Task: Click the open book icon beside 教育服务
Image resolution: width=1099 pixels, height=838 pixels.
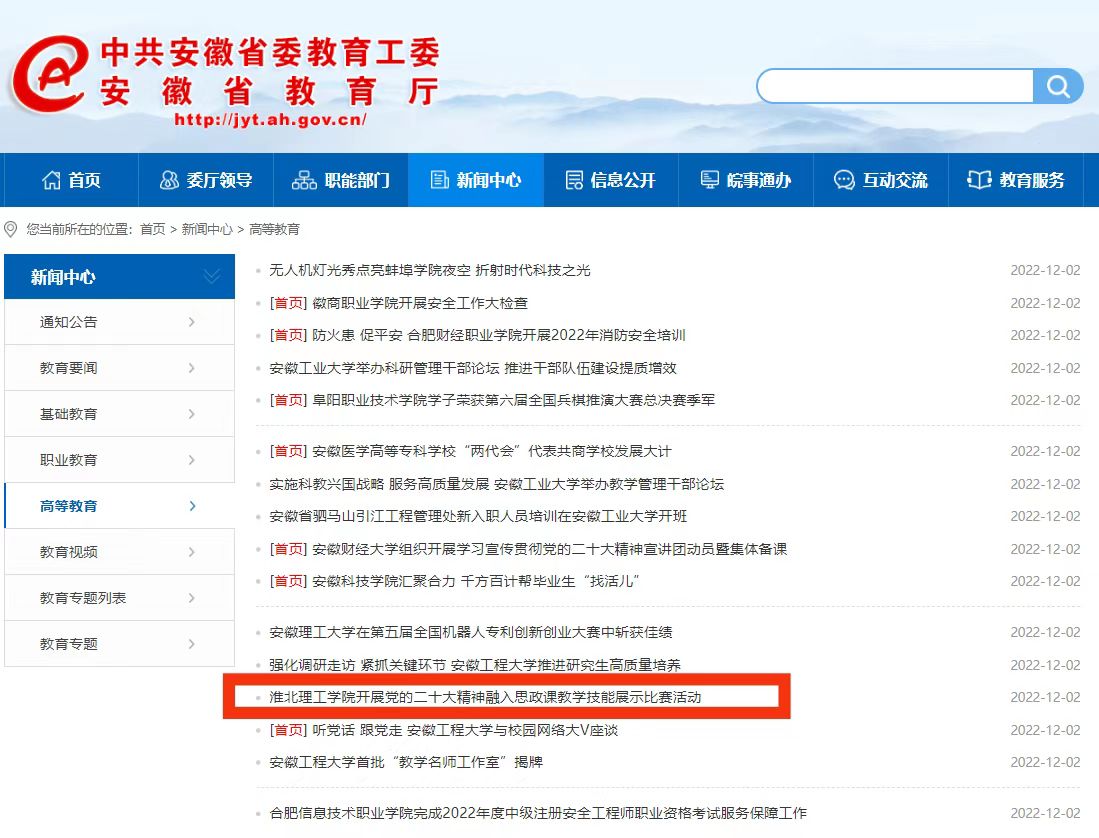Action: [979, 180]
